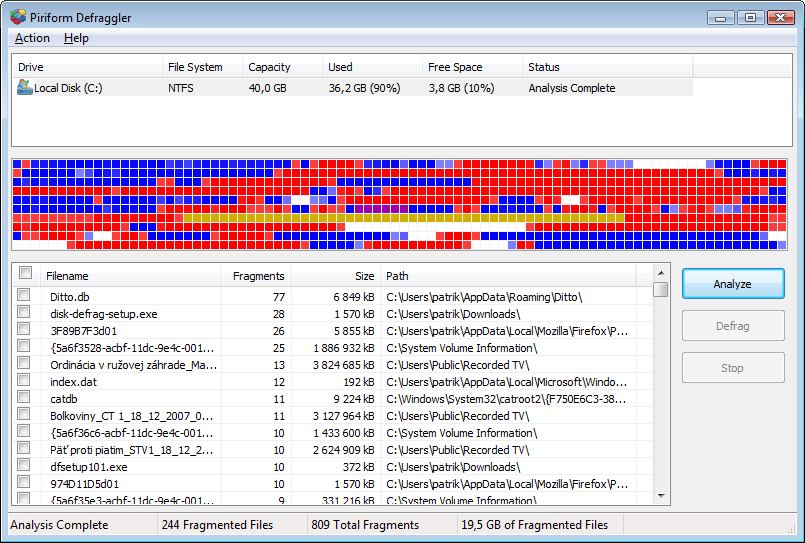Sort the list by the Filename column header
This screenshot has height=543, width=805.
tap(131, 276)
